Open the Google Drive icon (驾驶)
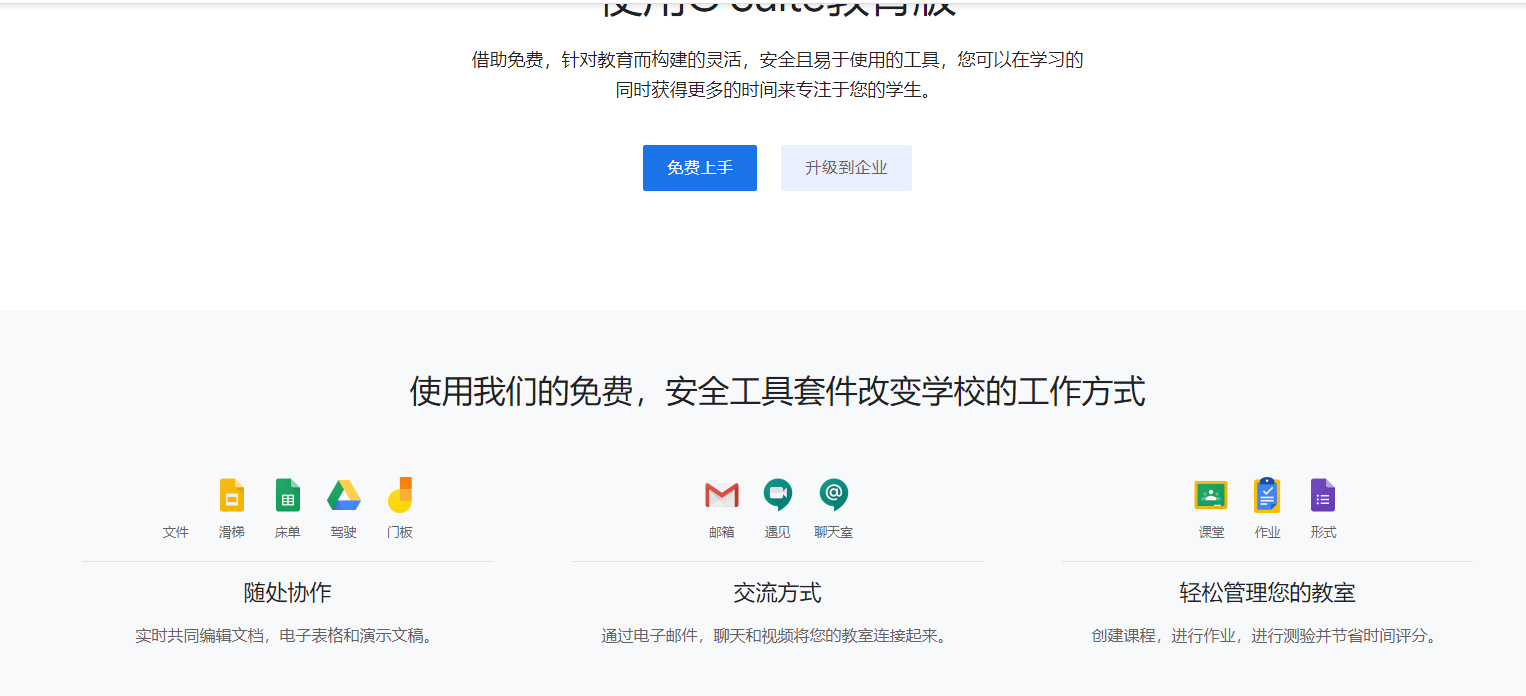 pos(344,495)
